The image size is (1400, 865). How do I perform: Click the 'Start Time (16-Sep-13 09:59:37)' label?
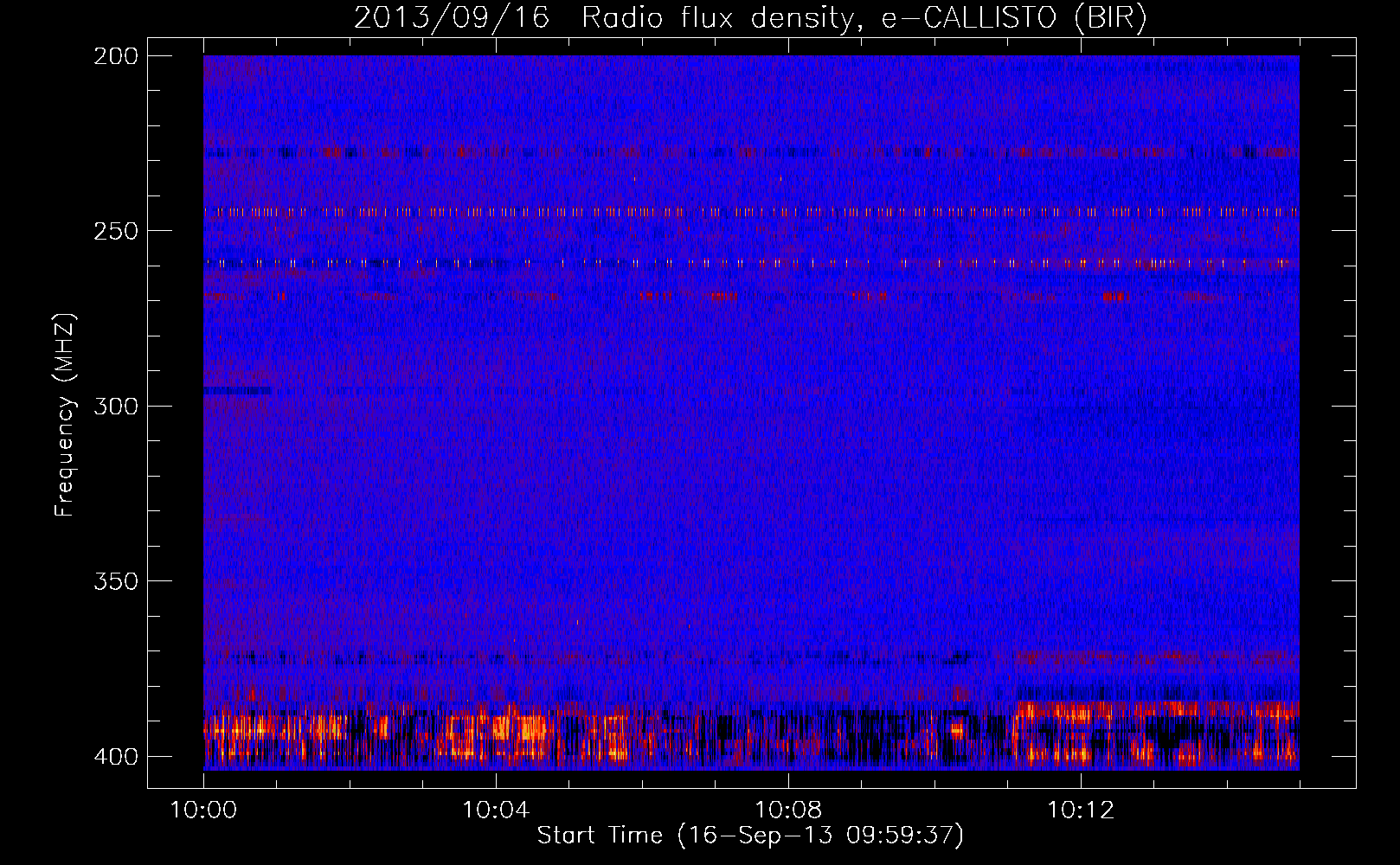pyautogui.click(x=750, y=836)
